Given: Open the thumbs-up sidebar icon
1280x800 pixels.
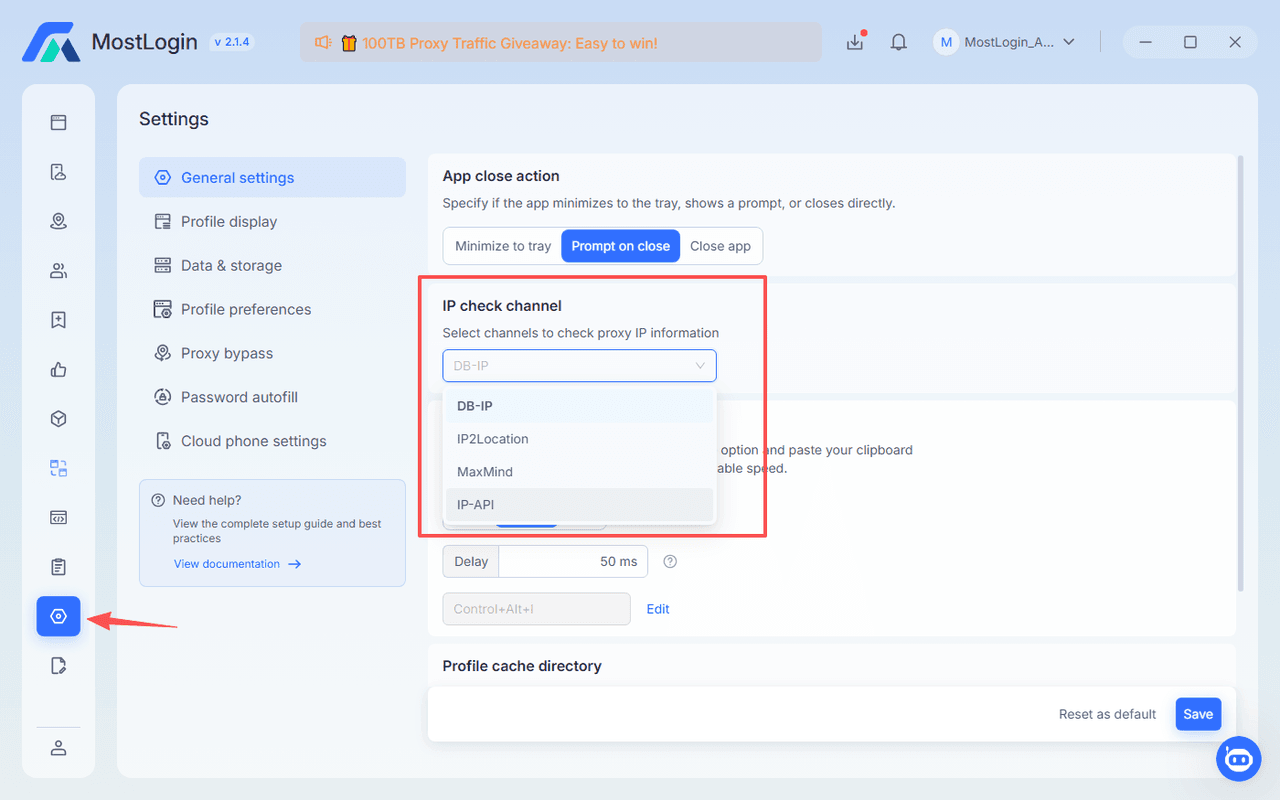Looking at the screenshot, I should coord(58,370).
